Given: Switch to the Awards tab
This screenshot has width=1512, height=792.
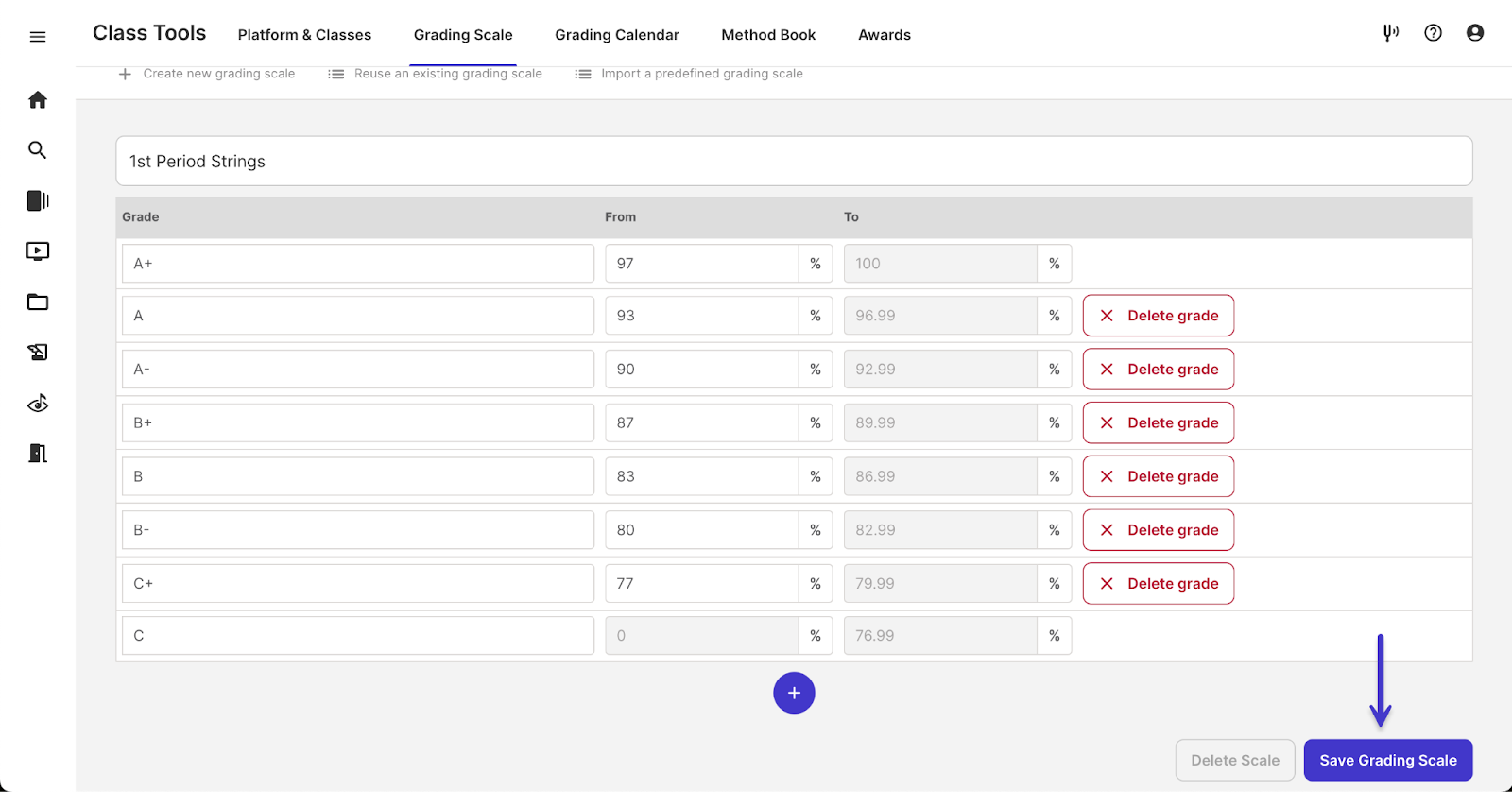Looking at the screenshot, I should (885, 35).
